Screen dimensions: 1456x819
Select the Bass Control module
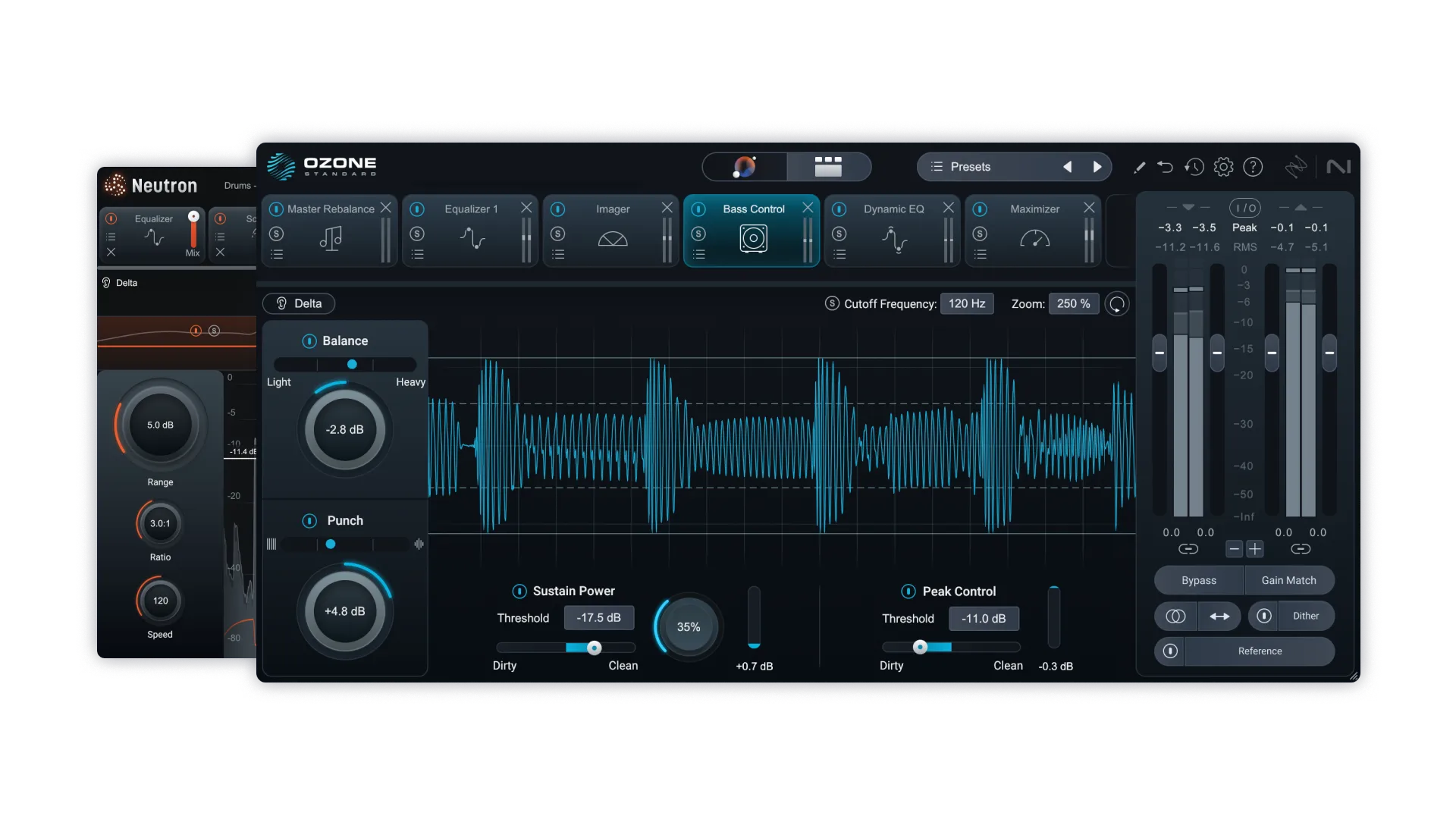click(753, 209)
